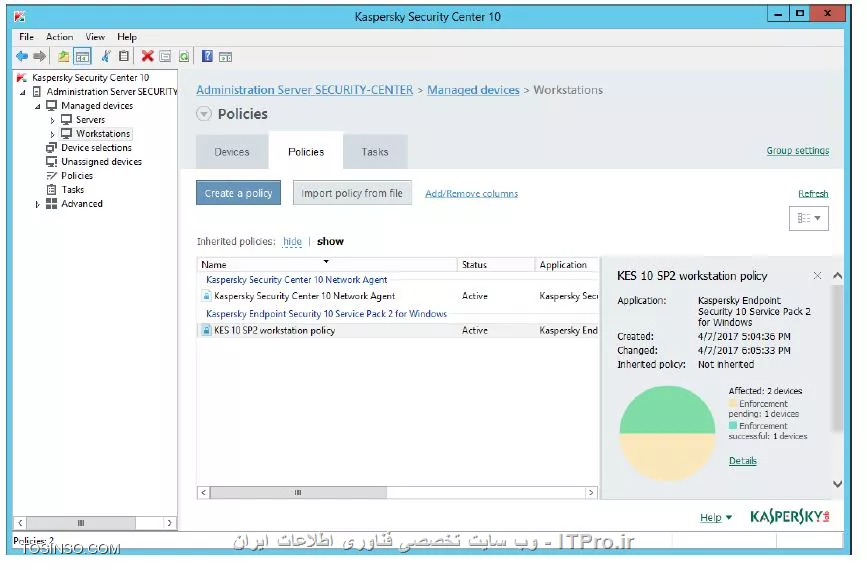This screenshot has height=570, width=867.
Task: Collapse the Administration Server tree node
Action: click(x=23, y=92)
